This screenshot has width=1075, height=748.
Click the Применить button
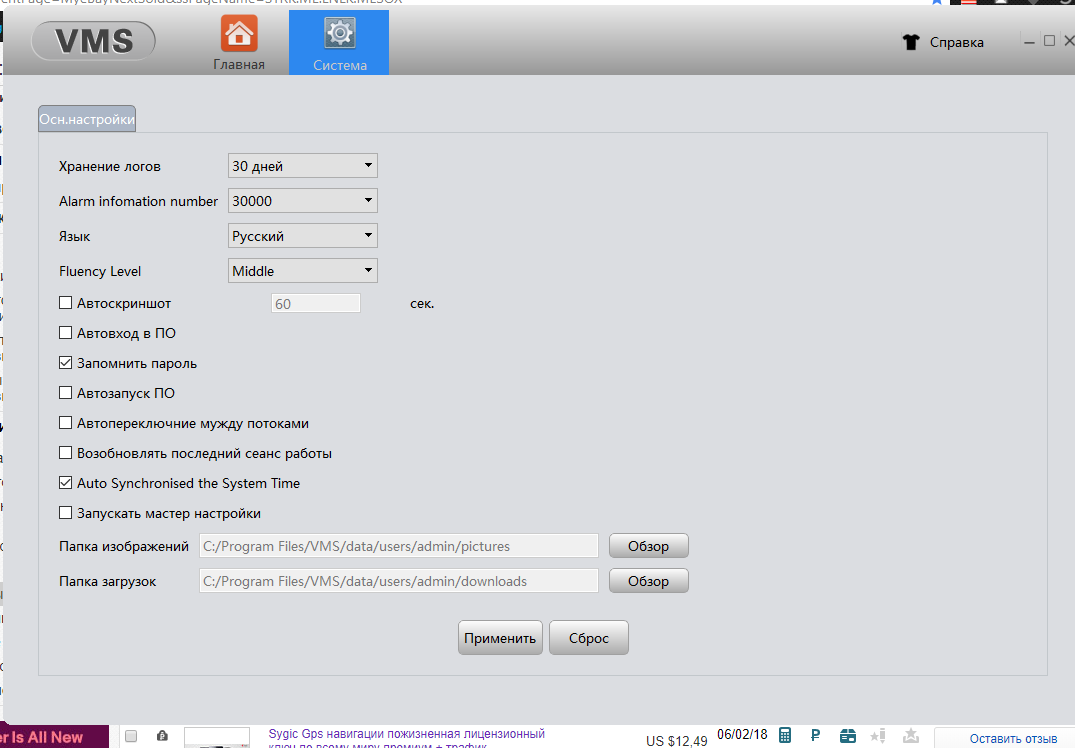pyautogui.click(x=500, y=638)
